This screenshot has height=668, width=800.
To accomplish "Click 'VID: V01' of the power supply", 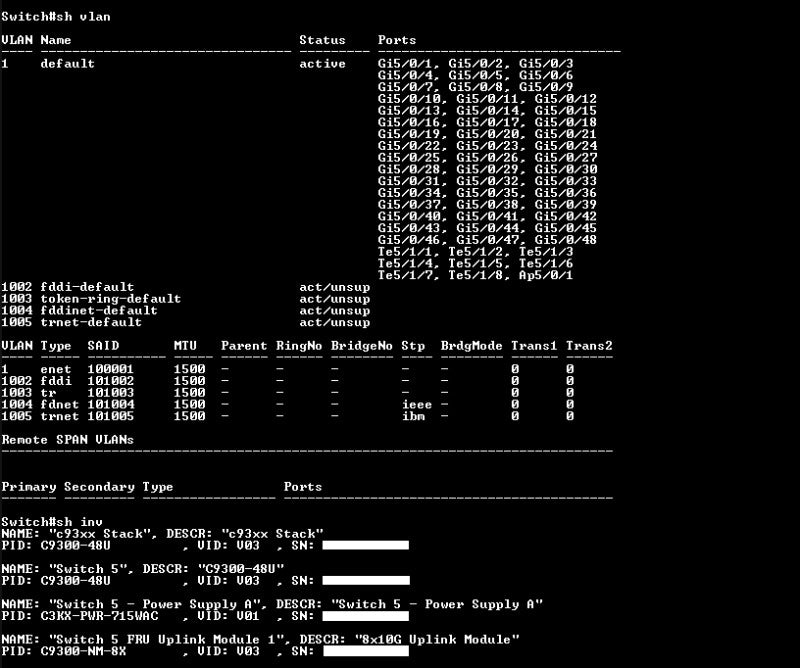I will click(x=228, y=615).
